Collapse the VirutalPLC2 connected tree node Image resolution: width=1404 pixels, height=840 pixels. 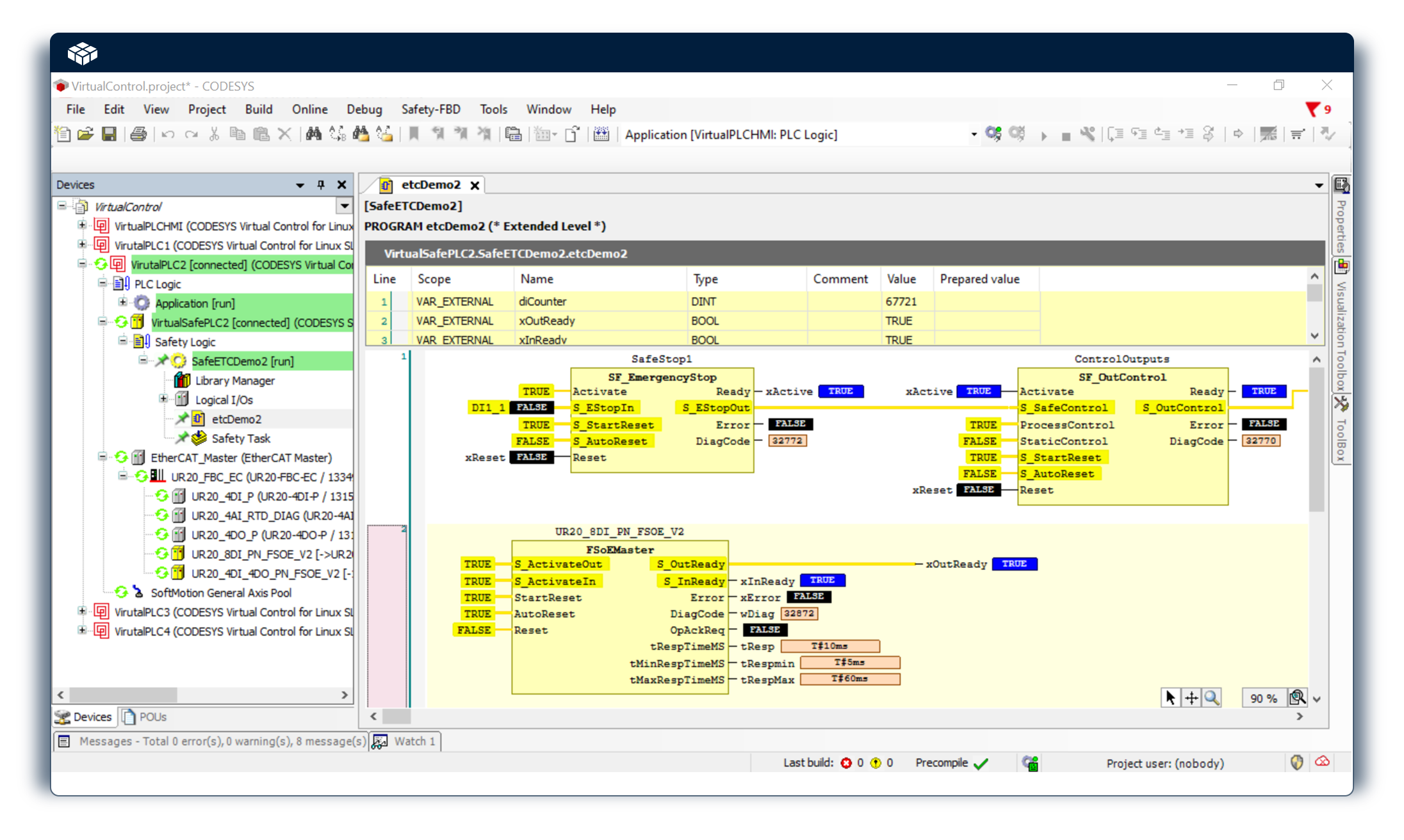[82, 264]
